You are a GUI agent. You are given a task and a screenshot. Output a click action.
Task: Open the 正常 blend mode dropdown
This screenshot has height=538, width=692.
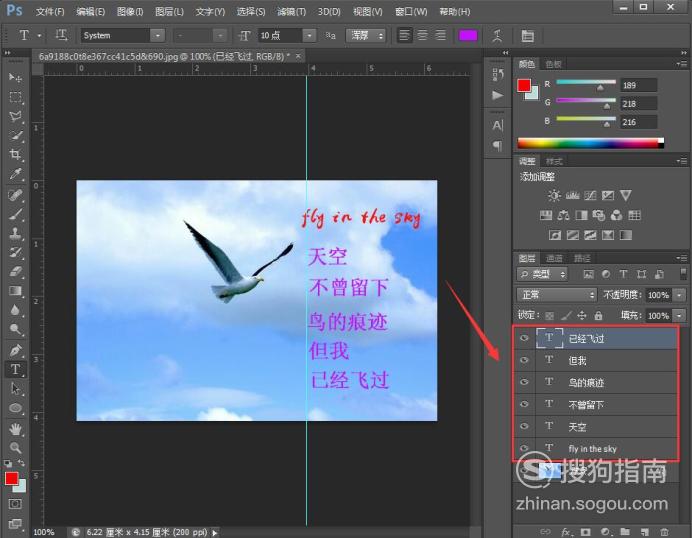(x=557, y=294)
